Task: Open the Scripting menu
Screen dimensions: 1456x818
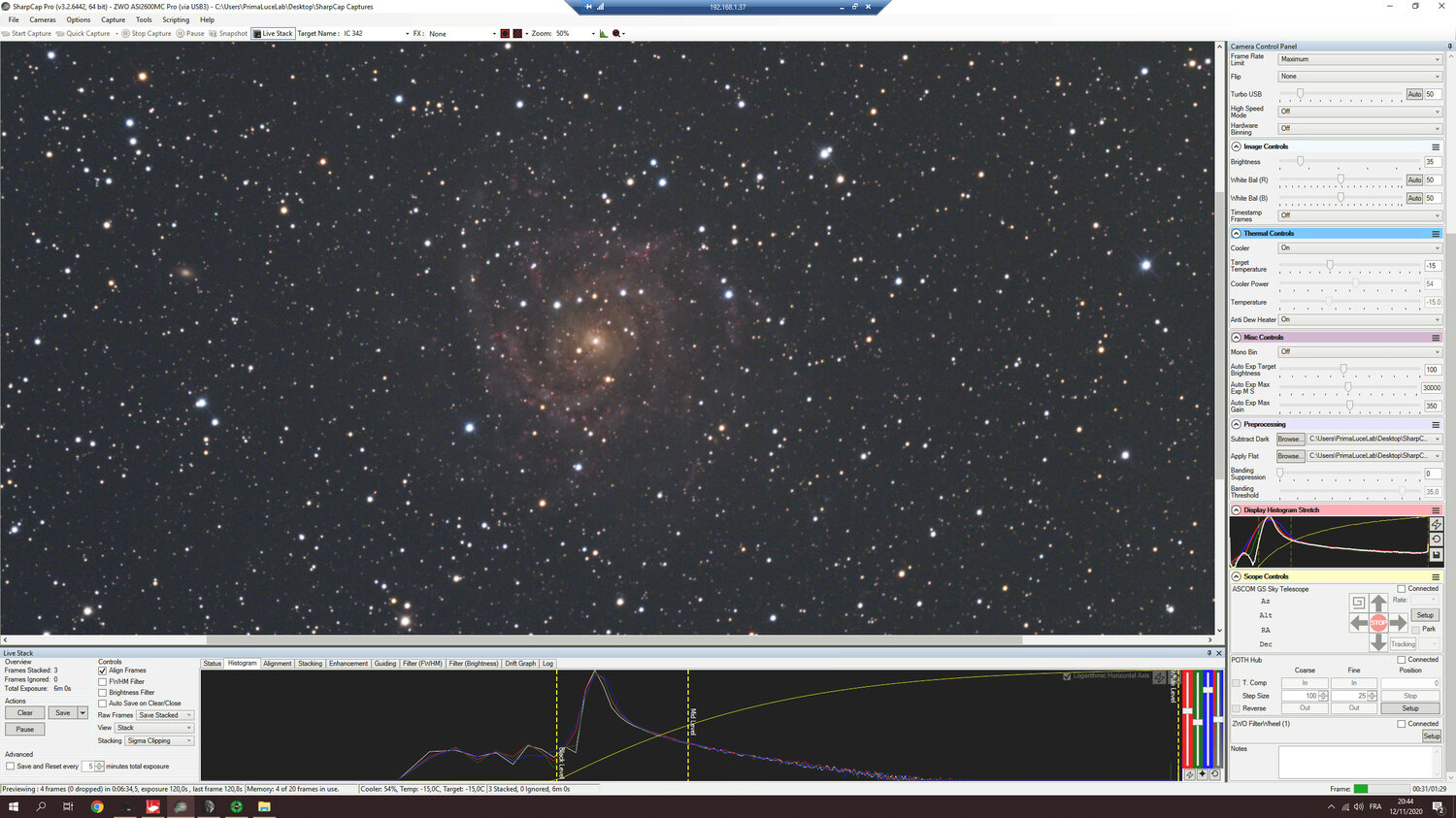Action: pyautogui.click(x=176, y=19)
